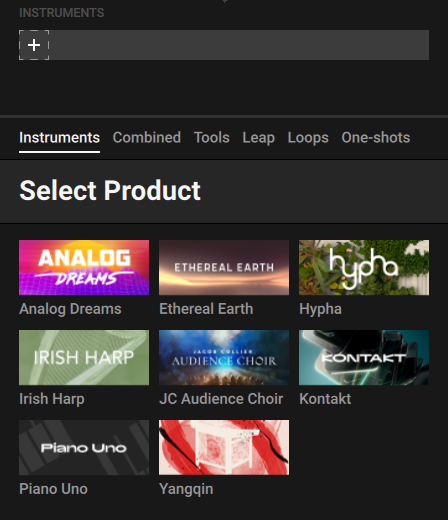Image resolution: width=448 pixels, height=520 pixels.
Task: Click the Analog Dreams text label
Action: (70, 309)
